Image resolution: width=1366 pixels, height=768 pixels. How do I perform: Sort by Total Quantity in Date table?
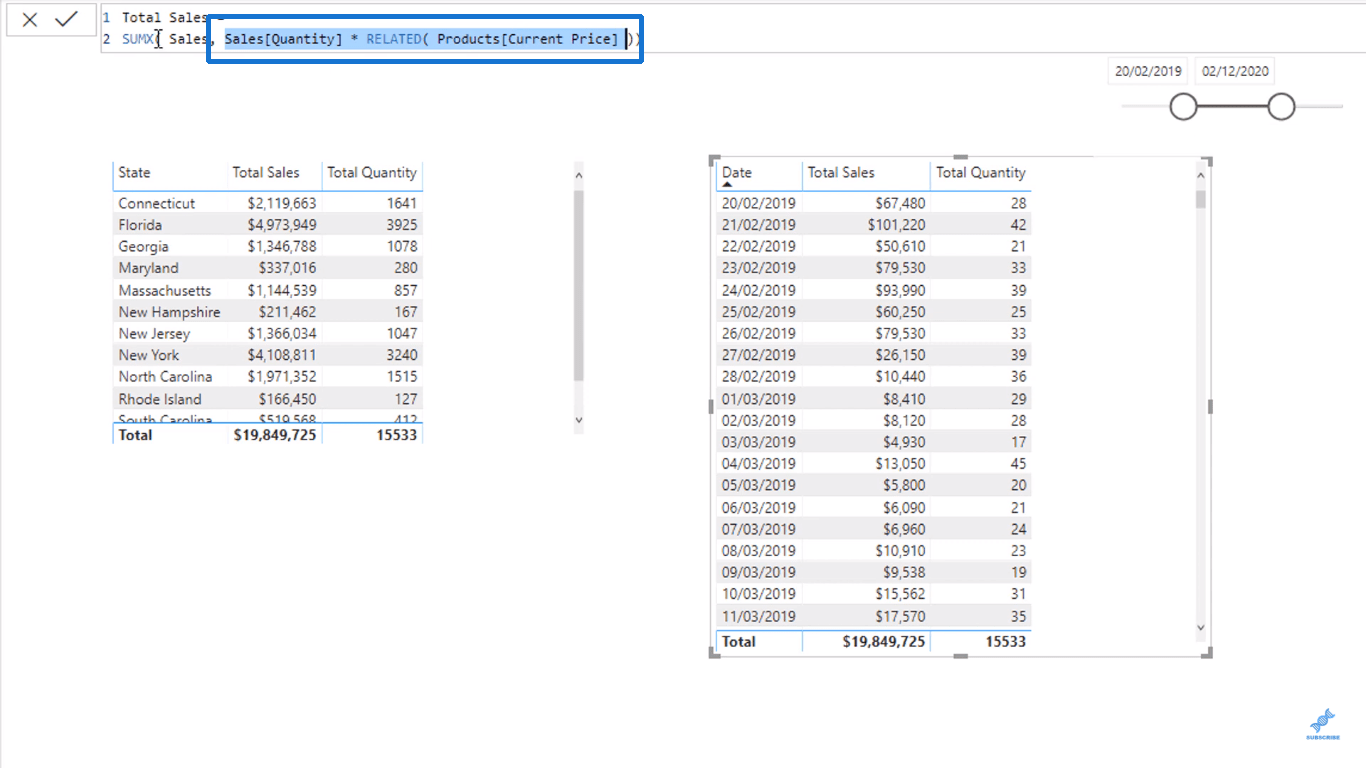981,172
